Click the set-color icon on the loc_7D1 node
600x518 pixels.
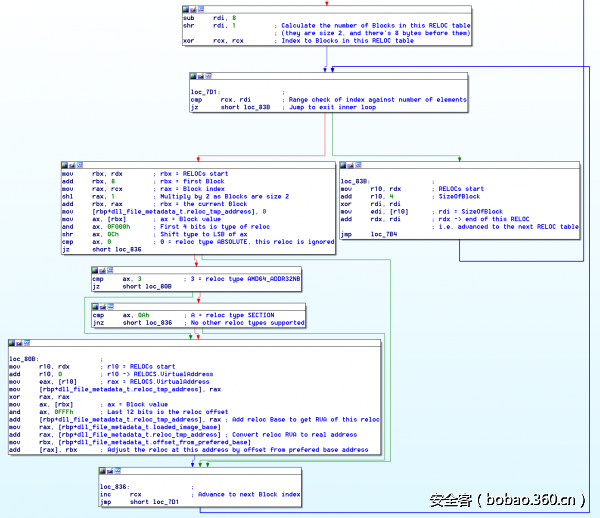click(x=195, y=76)
